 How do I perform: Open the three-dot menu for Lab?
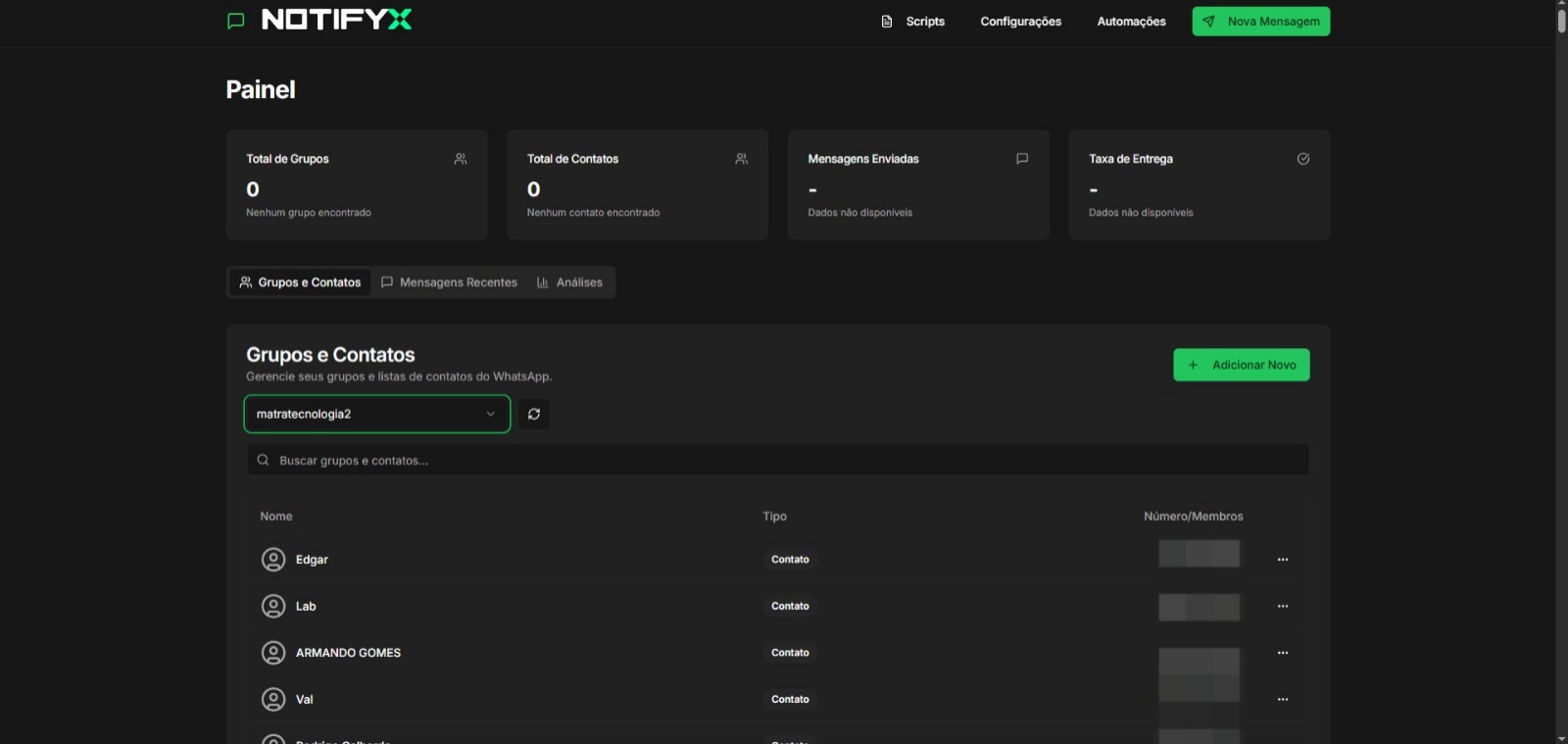point(1282,607)
